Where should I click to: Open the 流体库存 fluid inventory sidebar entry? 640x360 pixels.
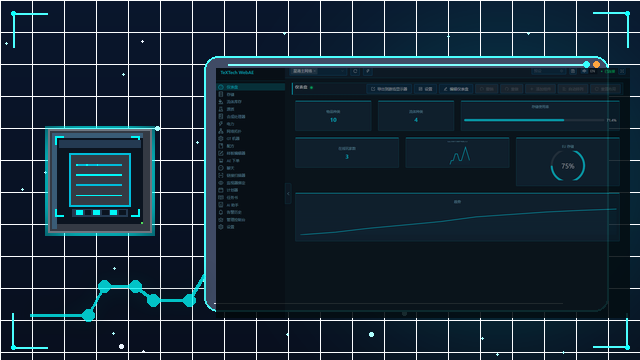pos(251,102)
